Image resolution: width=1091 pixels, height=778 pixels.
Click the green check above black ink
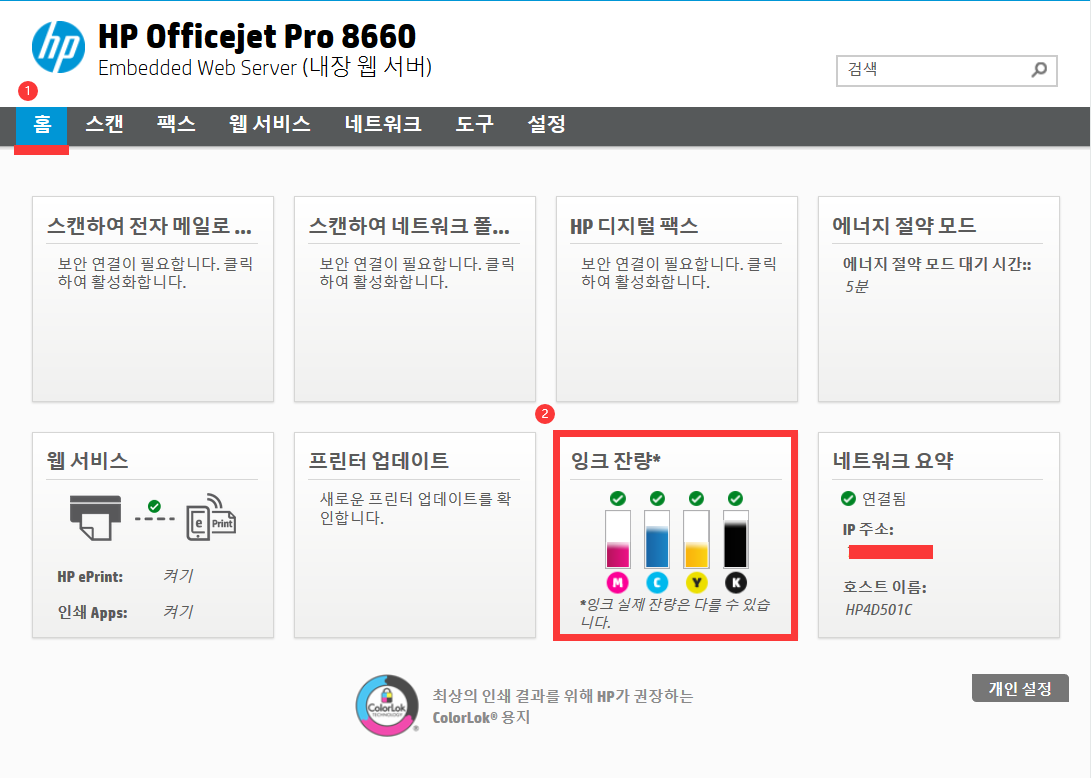tap(735, 498)
